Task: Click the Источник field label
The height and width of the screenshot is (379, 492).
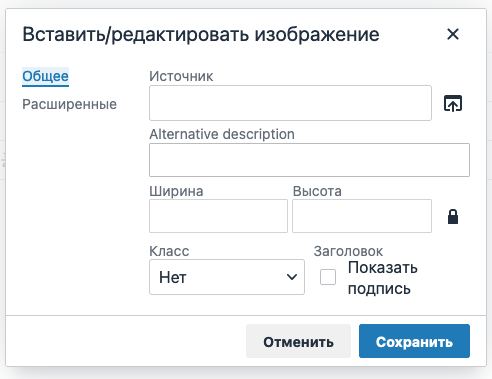Action: (181, 76)
